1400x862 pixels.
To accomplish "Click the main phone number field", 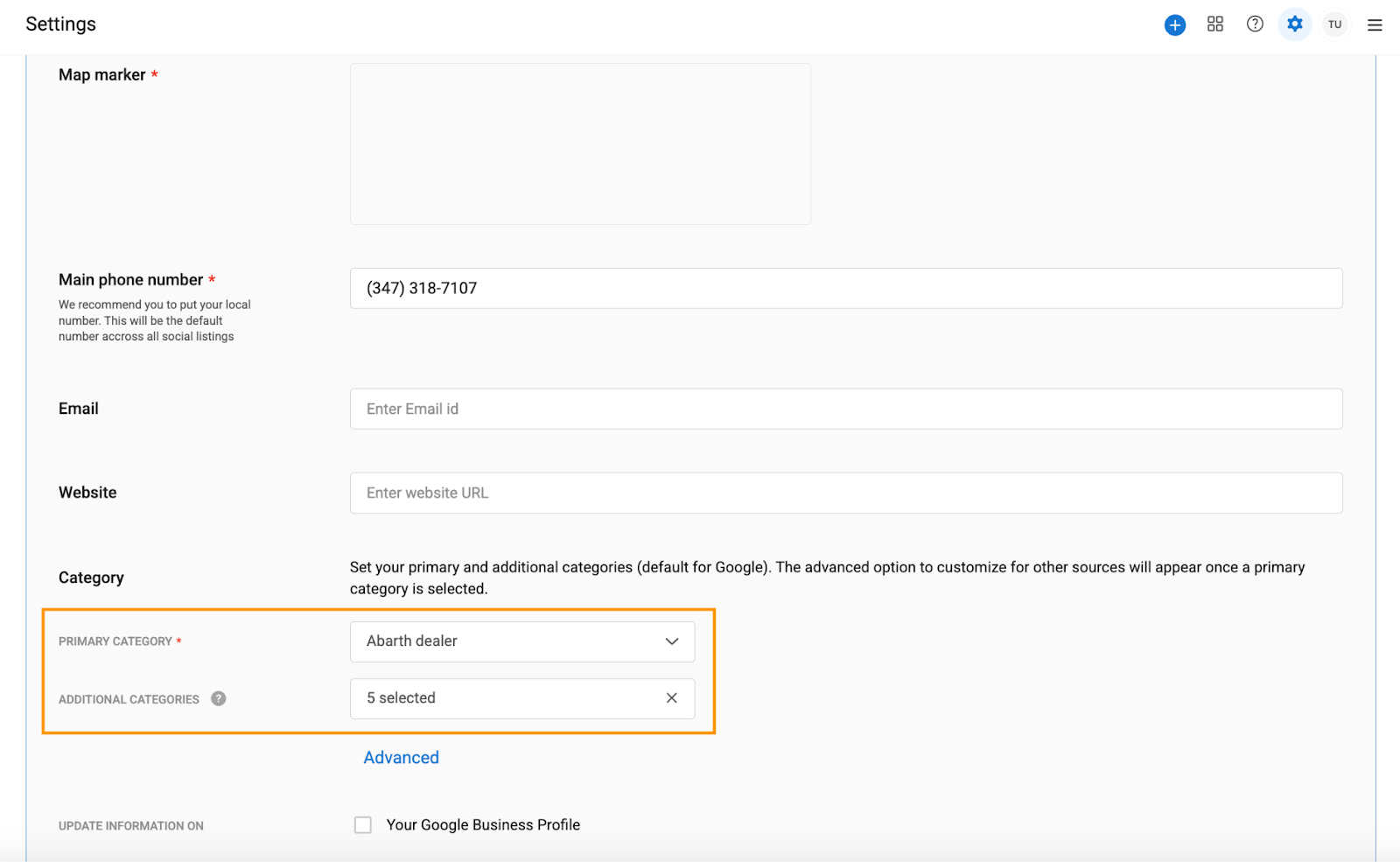I will [846, 288].
